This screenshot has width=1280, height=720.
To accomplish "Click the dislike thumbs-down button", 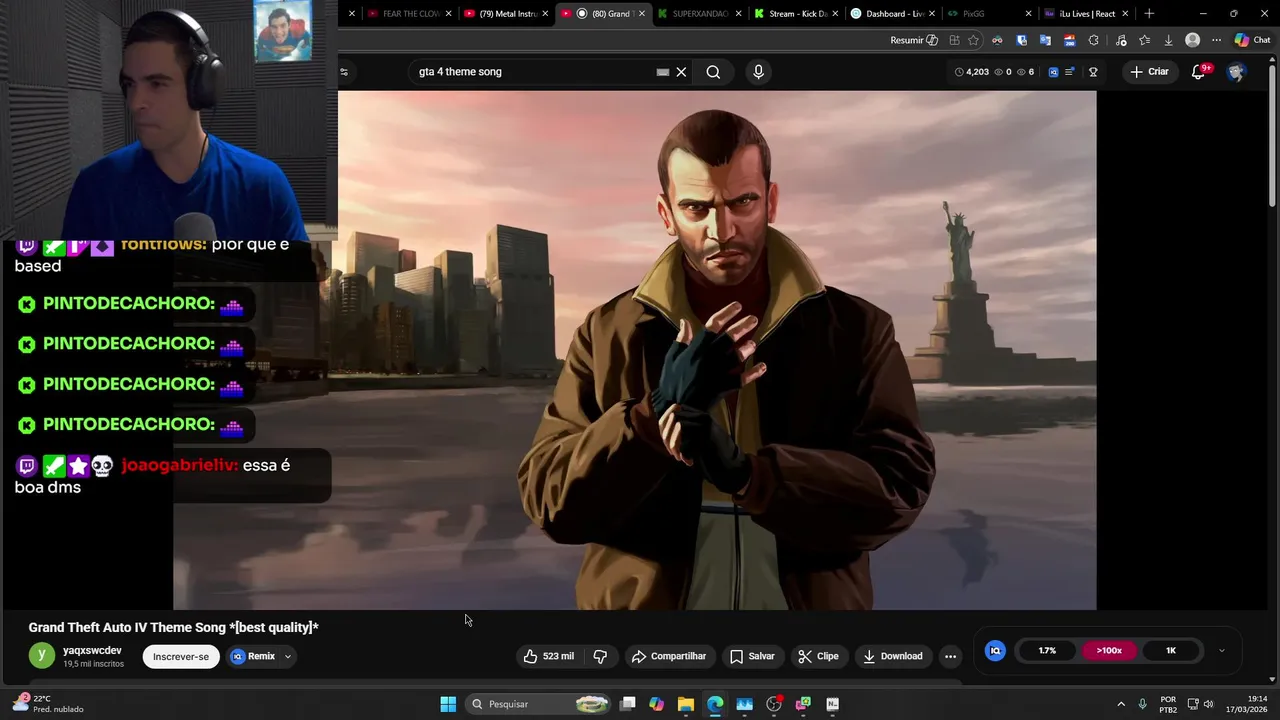I will pos(600,656).
